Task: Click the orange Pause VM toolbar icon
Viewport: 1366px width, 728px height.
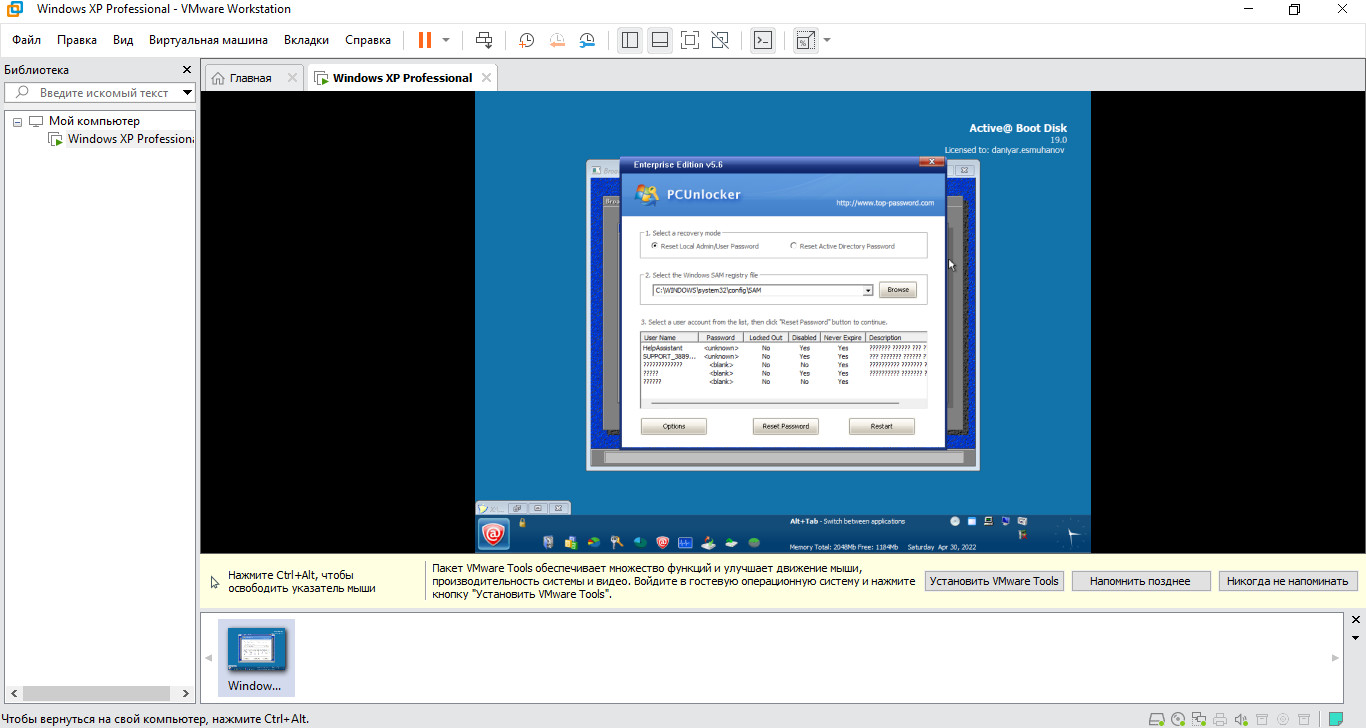Action: pos(425,40)
